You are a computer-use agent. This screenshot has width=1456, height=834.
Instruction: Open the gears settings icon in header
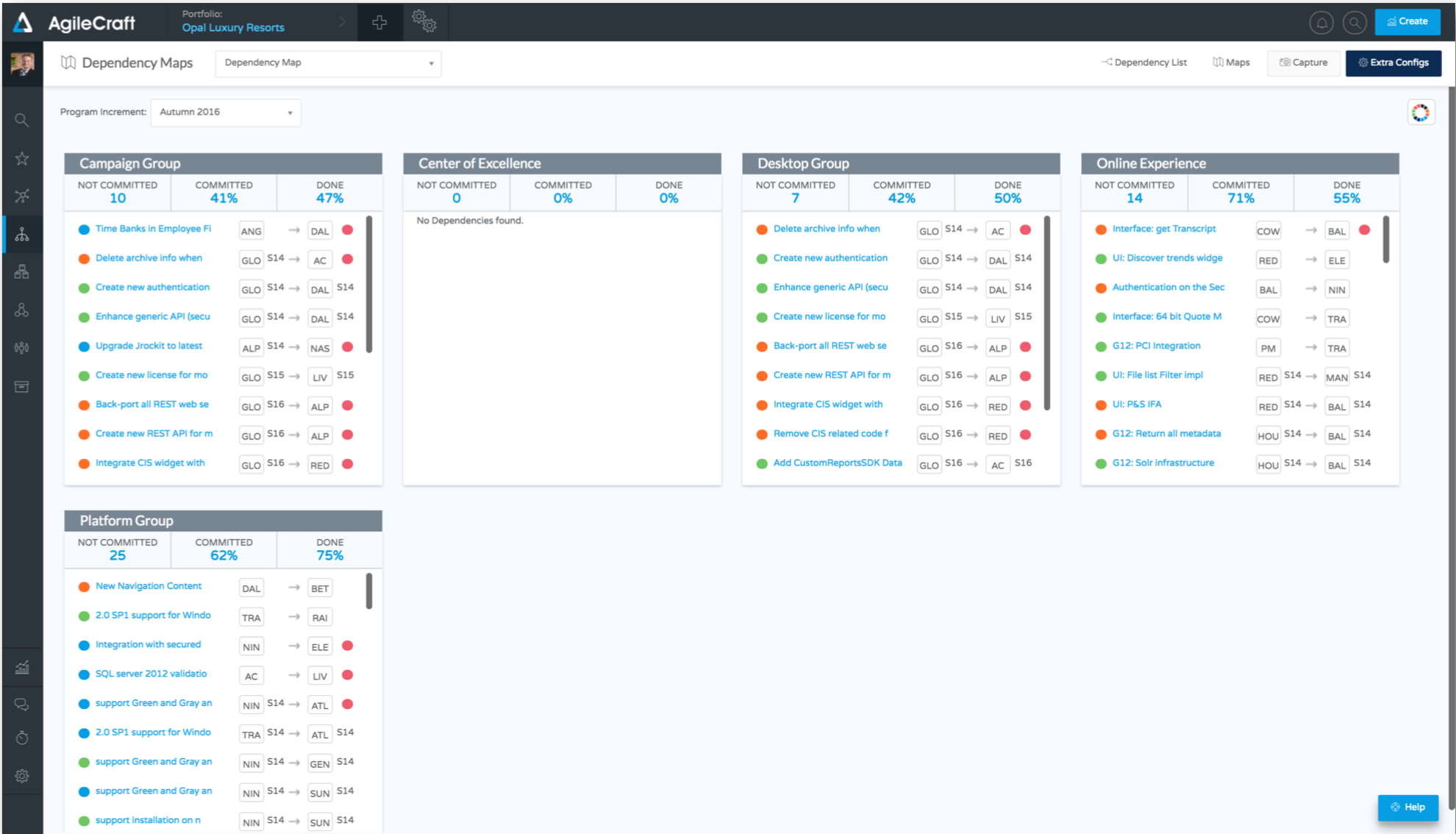point(424,21)
